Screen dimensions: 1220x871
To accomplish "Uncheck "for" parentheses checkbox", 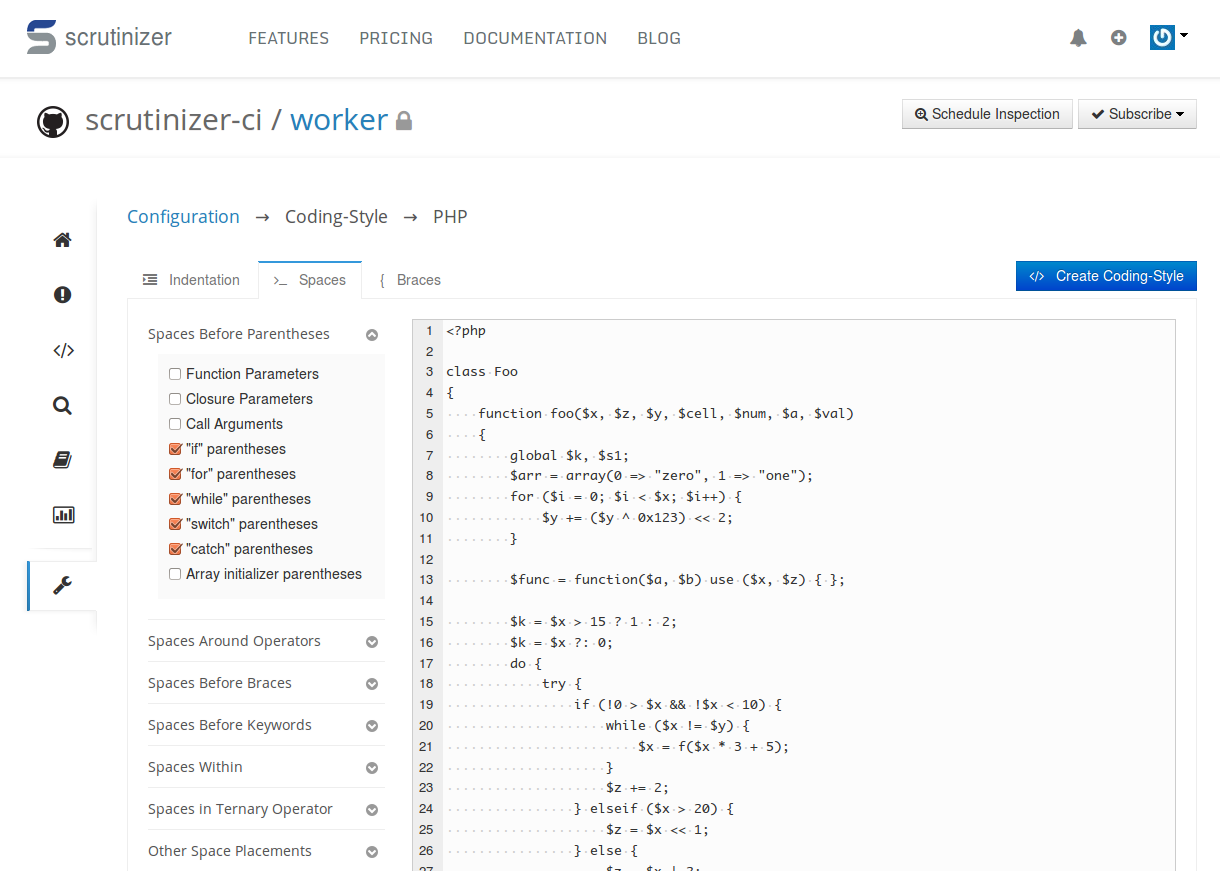I will [x=175, y=474].
